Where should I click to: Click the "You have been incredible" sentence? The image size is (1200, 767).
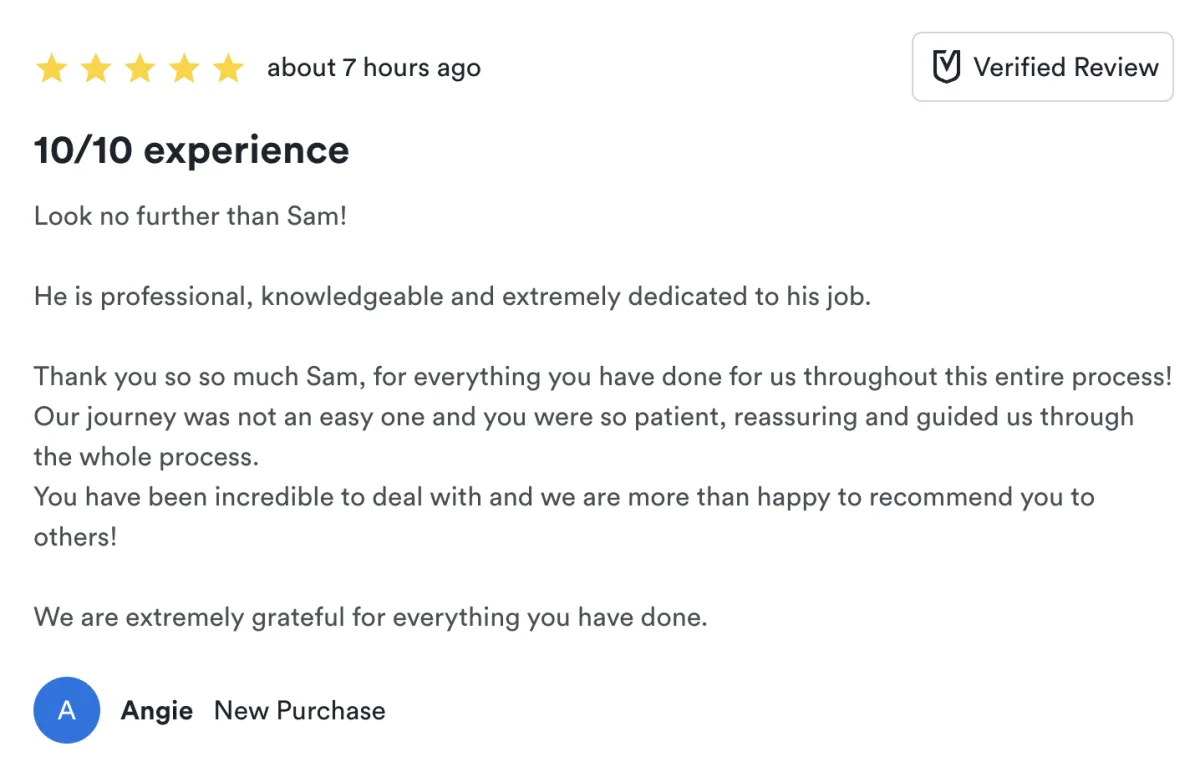point(563,497)
